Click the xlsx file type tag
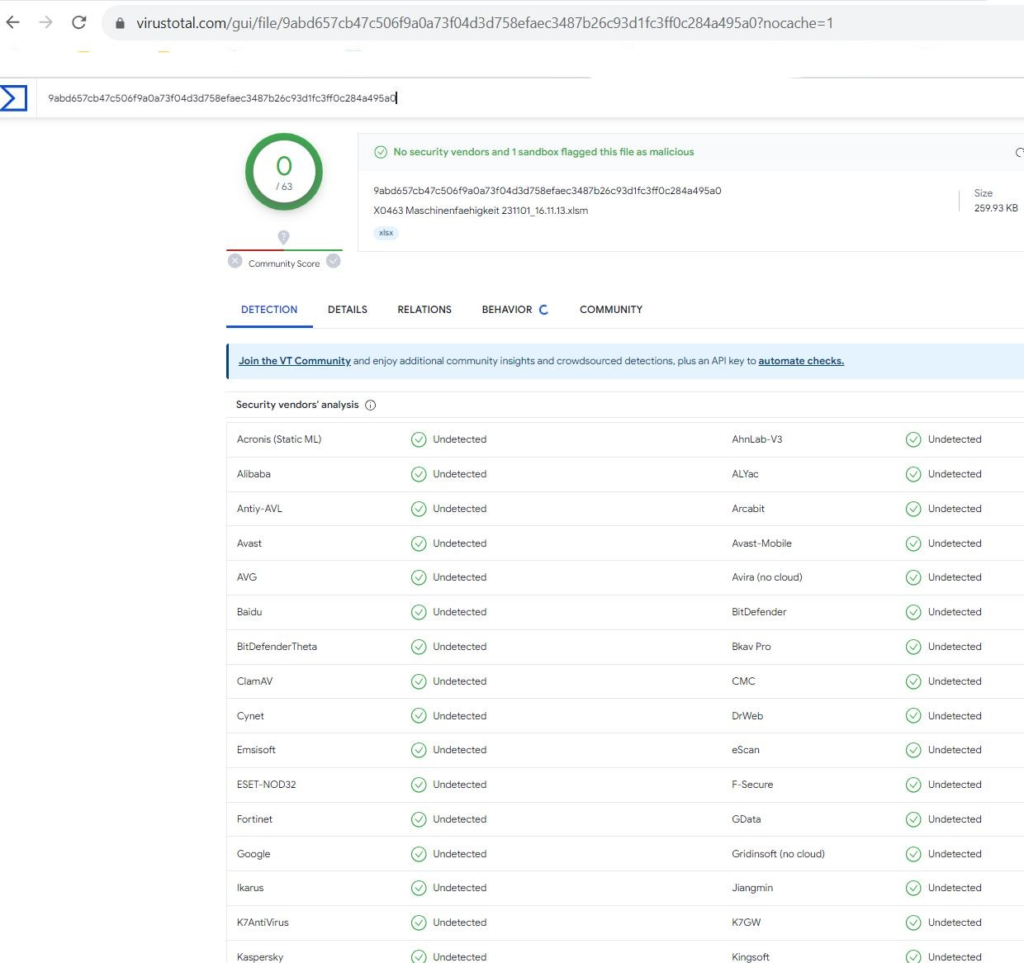Image resolution: width=1024 pixels, height=963 pixels. click(385, 233)
